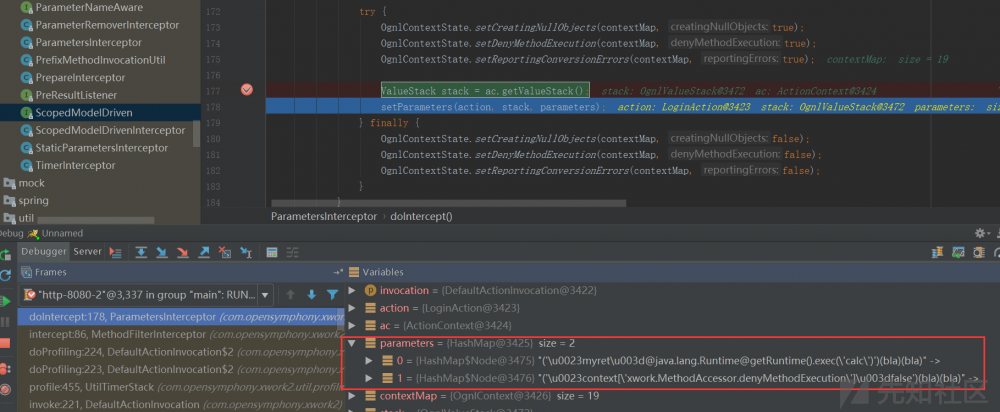Click the magnifier-on-list icon in the debug toolbar
The width and height of the screenshot is (1000, 412).
click(x=978, y=253)
